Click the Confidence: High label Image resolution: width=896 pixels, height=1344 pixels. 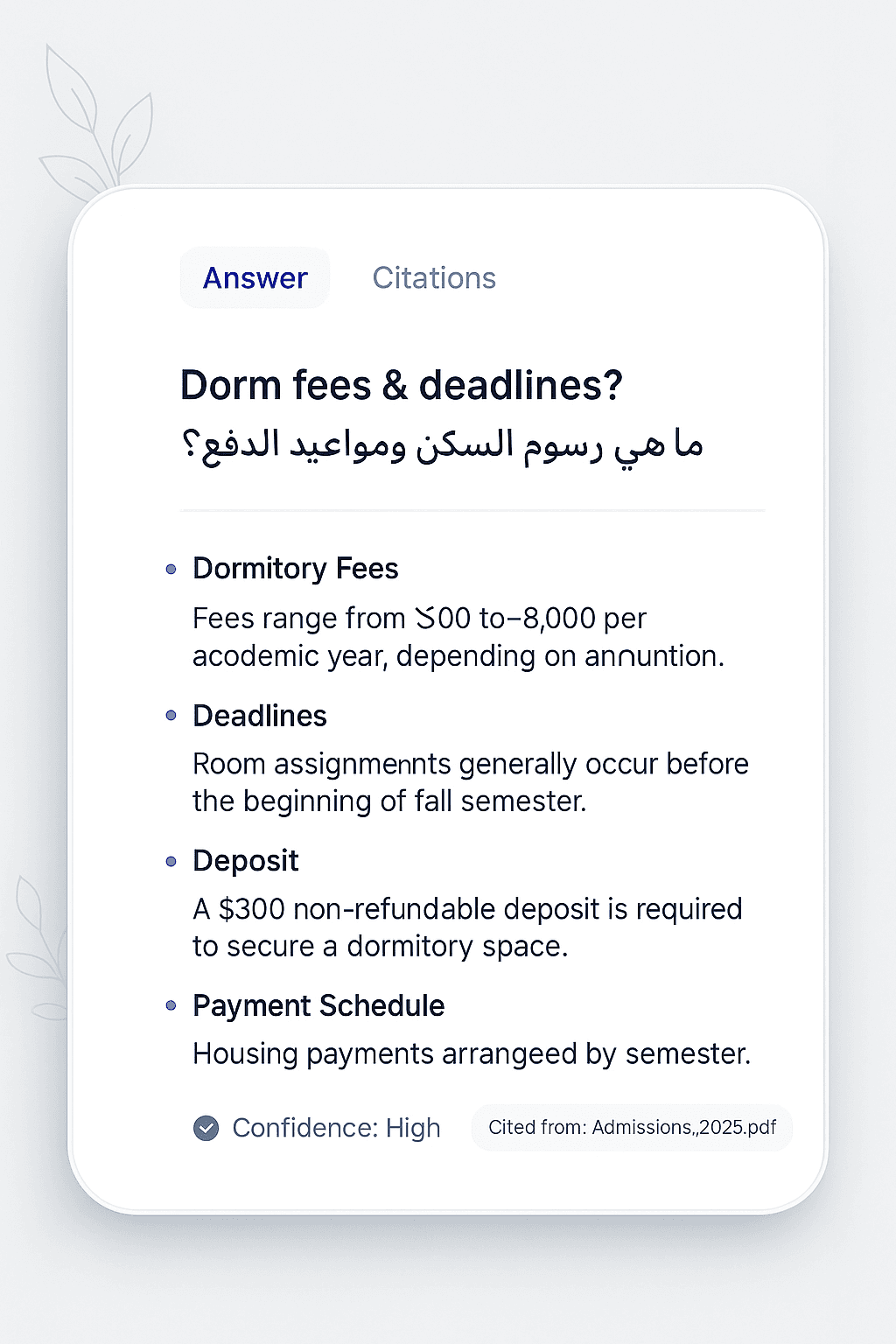(x=336, y=1129)
